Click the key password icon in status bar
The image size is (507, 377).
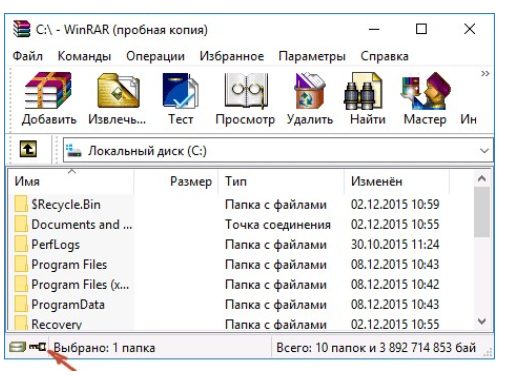coord(37,347)
